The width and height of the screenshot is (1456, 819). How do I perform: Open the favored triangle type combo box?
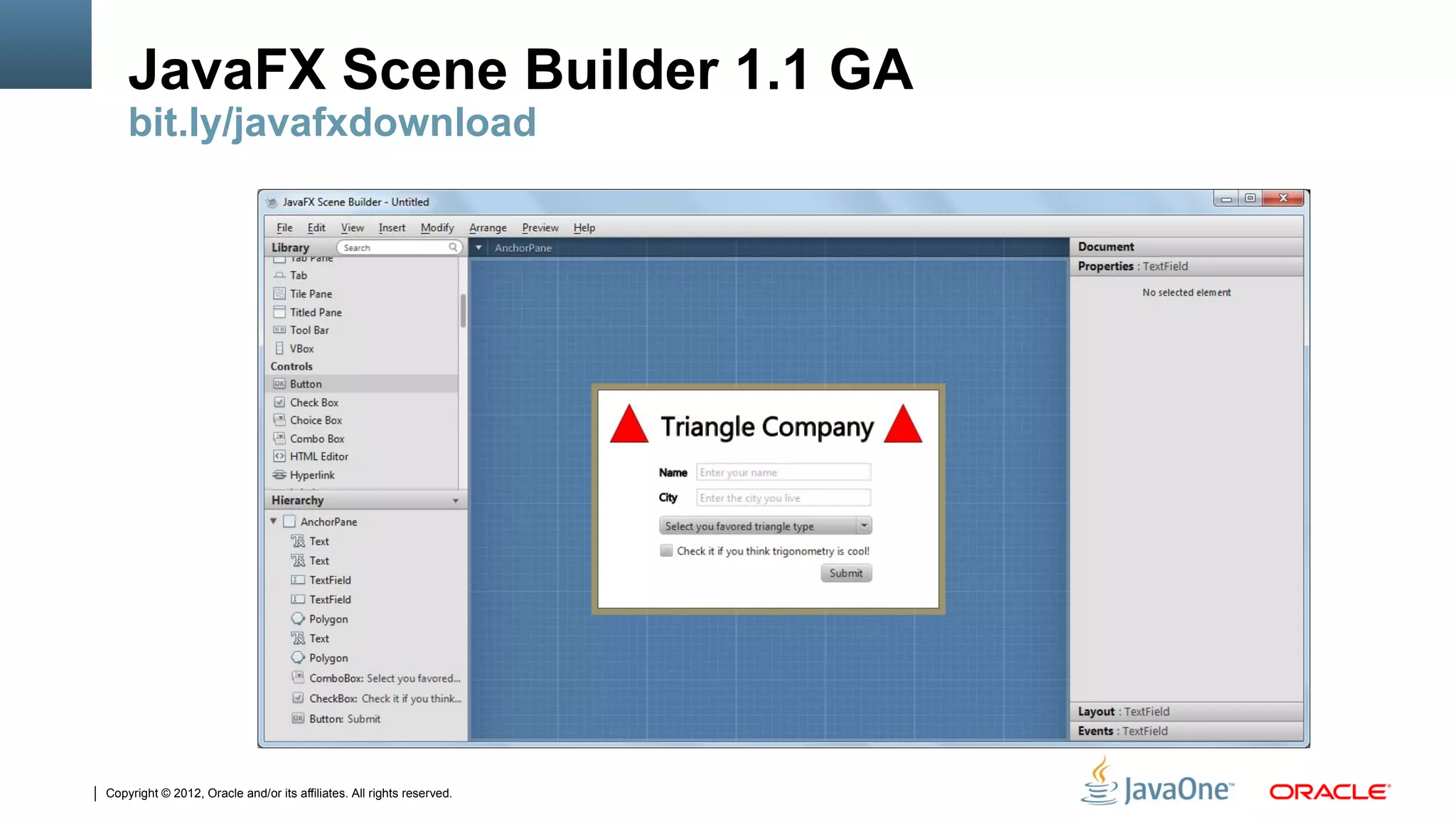tap(766, 526)
